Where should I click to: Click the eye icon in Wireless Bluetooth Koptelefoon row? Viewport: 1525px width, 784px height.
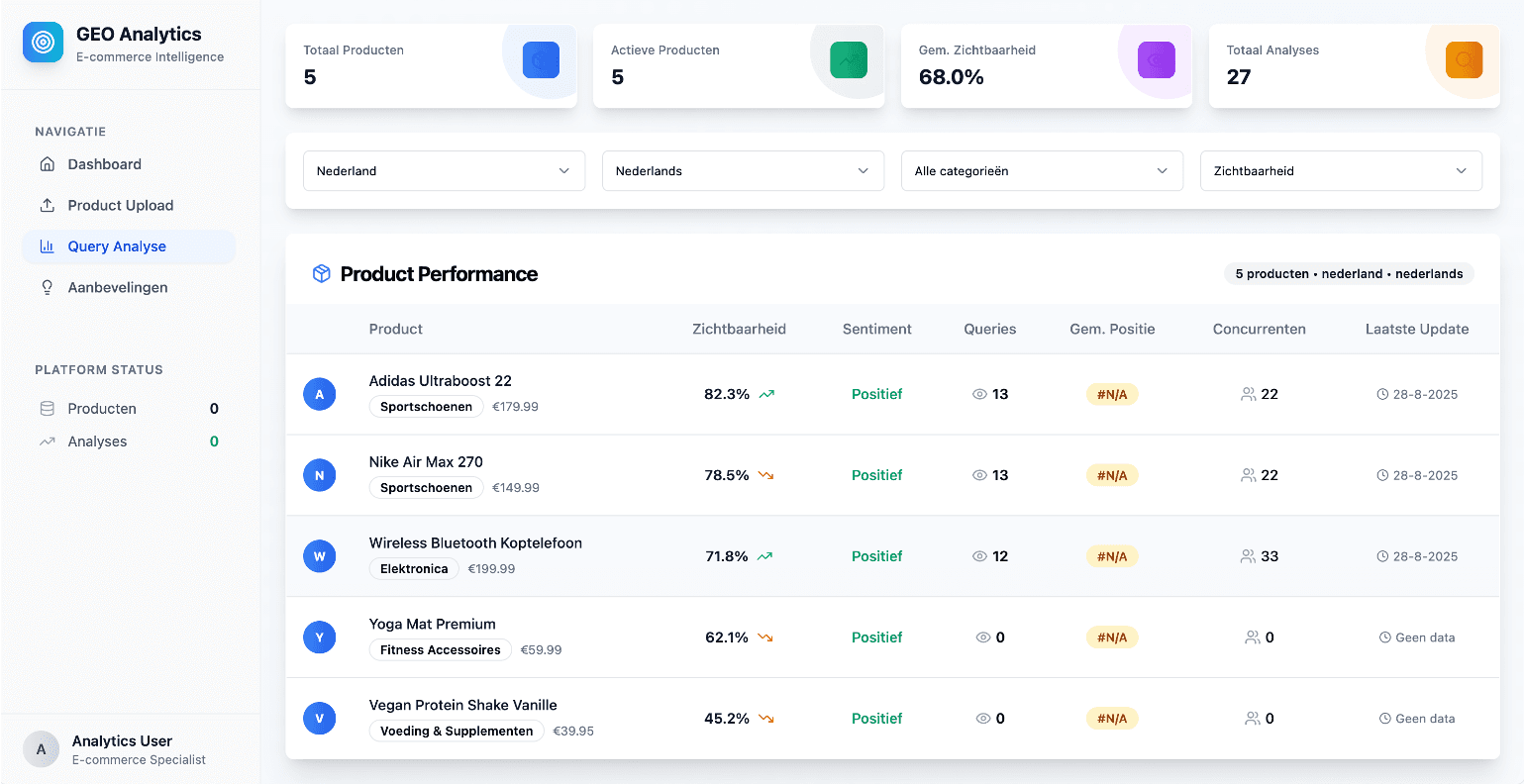979,556
